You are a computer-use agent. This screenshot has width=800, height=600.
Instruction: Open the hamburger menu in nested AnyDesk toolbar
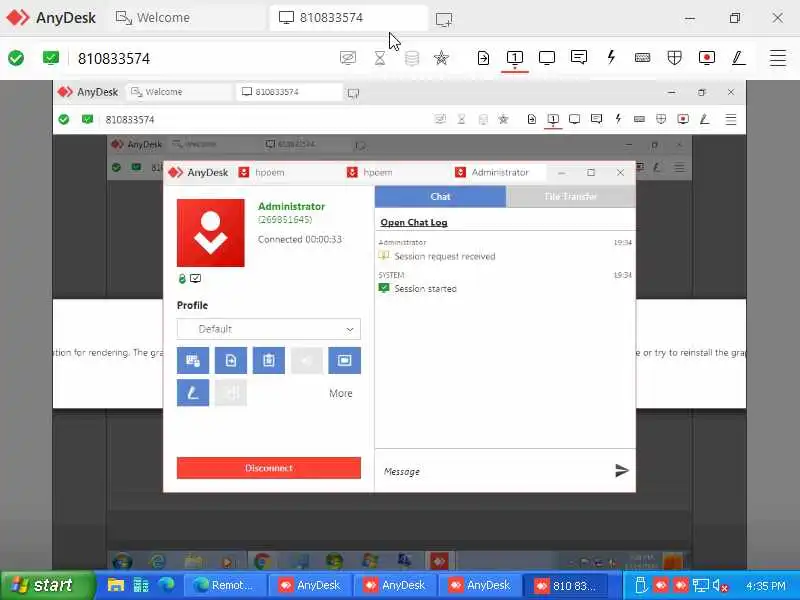pyautogui.click(x=731, y=119)
